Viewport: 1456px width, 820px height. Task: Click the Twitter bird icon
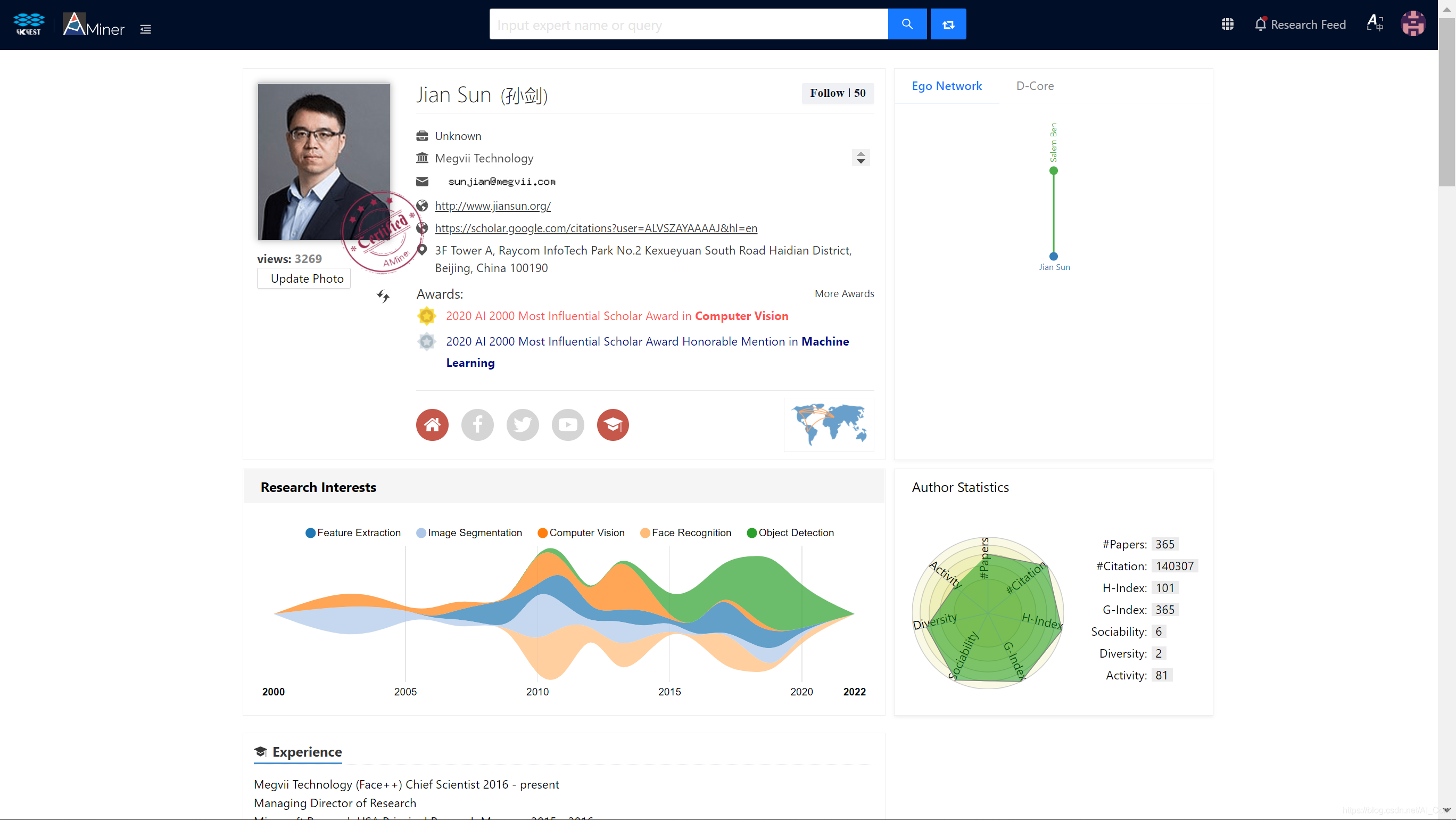522,424
